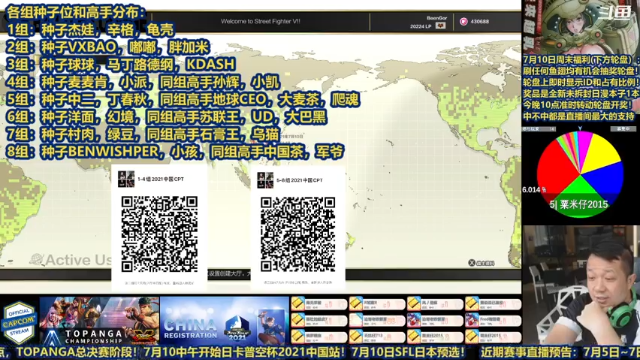Click the TOPANGA总决赛阶段 ticker text
The height and width of the screenshot is (360, 640).
(x=78, y=352)
